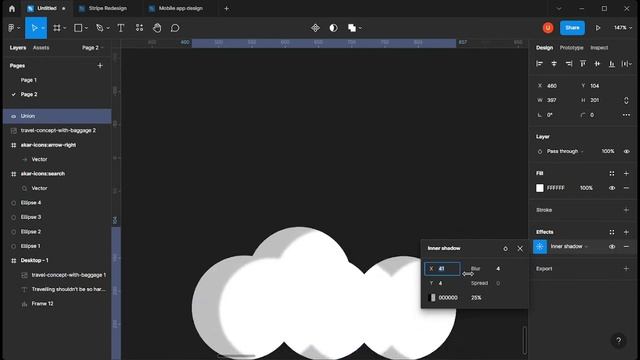Add a new page

coord(100,66)
